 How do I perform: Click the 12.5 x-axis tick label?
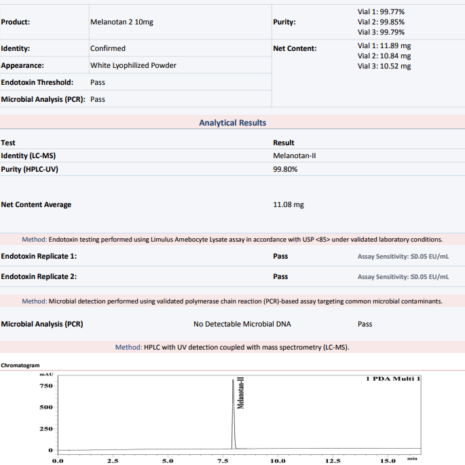(x=332, y=461)
